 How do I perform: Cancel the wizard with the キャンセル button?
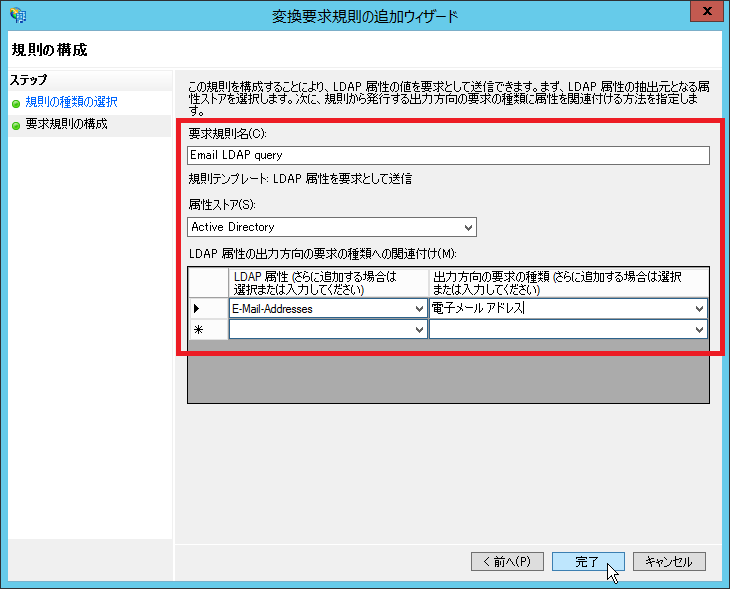click(669, 562)
